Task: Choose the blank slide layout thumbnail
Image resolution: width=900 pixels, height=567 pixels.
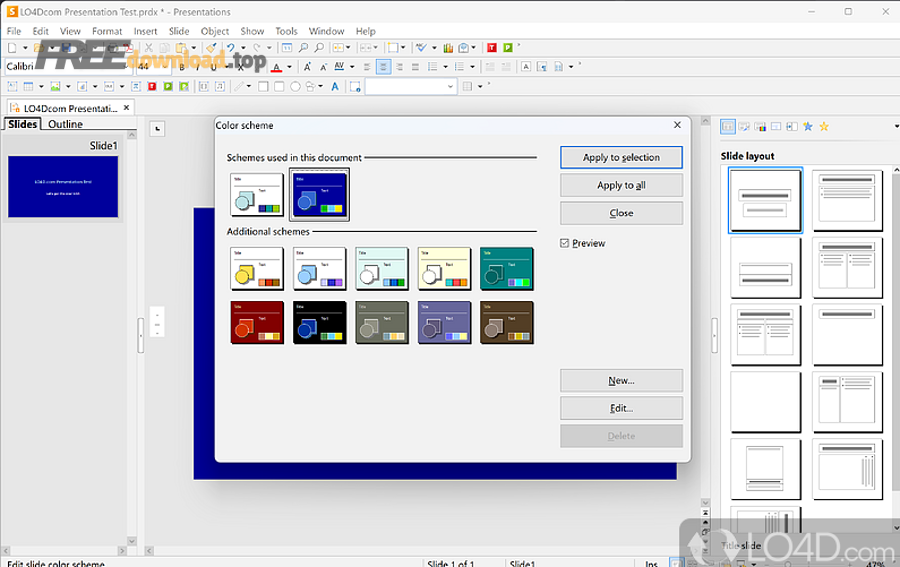Action: (x=765, y=402)
